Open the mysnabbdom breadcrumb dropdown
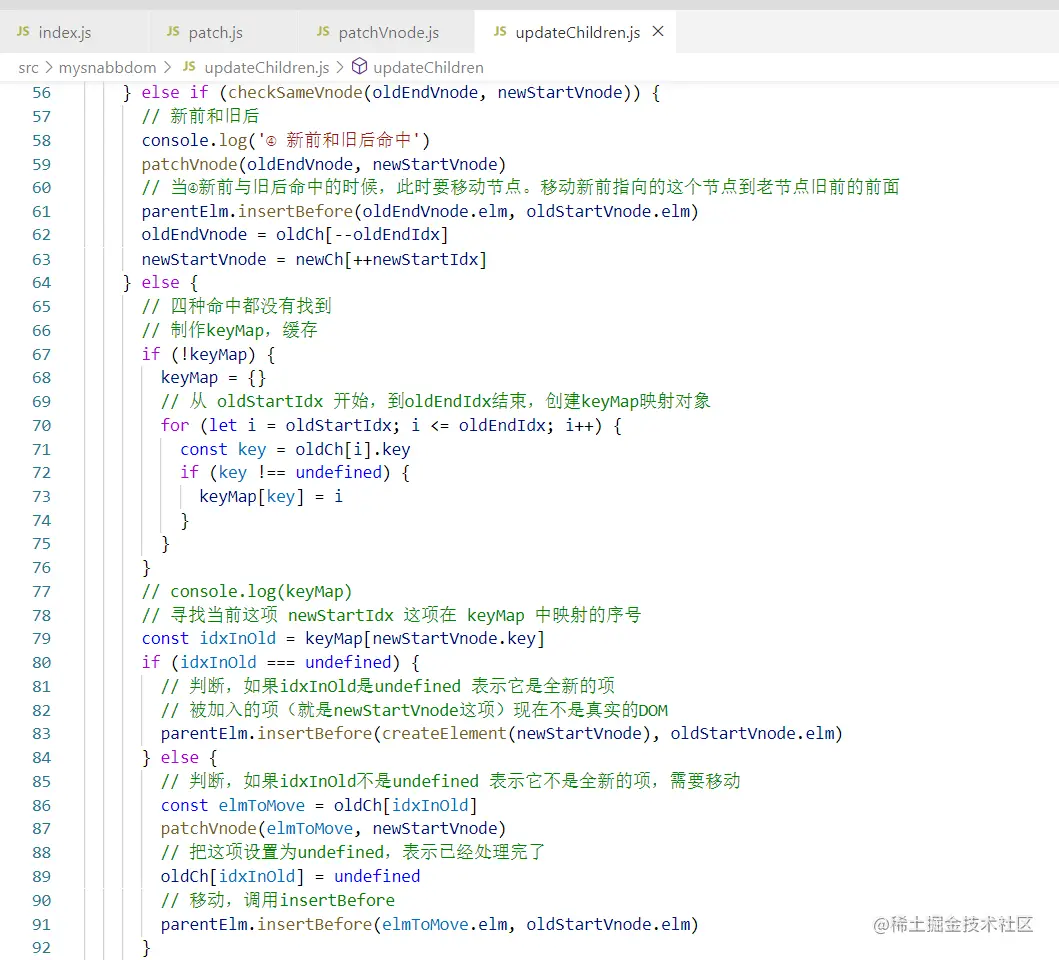Viewport: 1059px width, 960px height. pyautogui.click(x=107, y=67)
